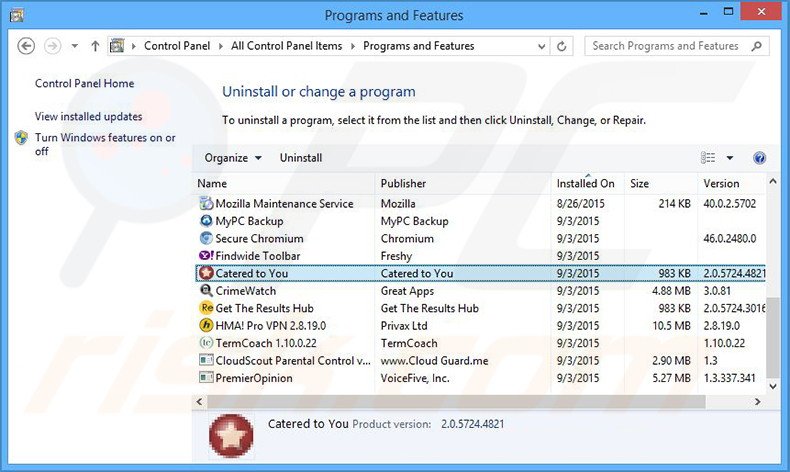790x472 pixels.
Task: Open View installed updates link
Action: [88, 117]
